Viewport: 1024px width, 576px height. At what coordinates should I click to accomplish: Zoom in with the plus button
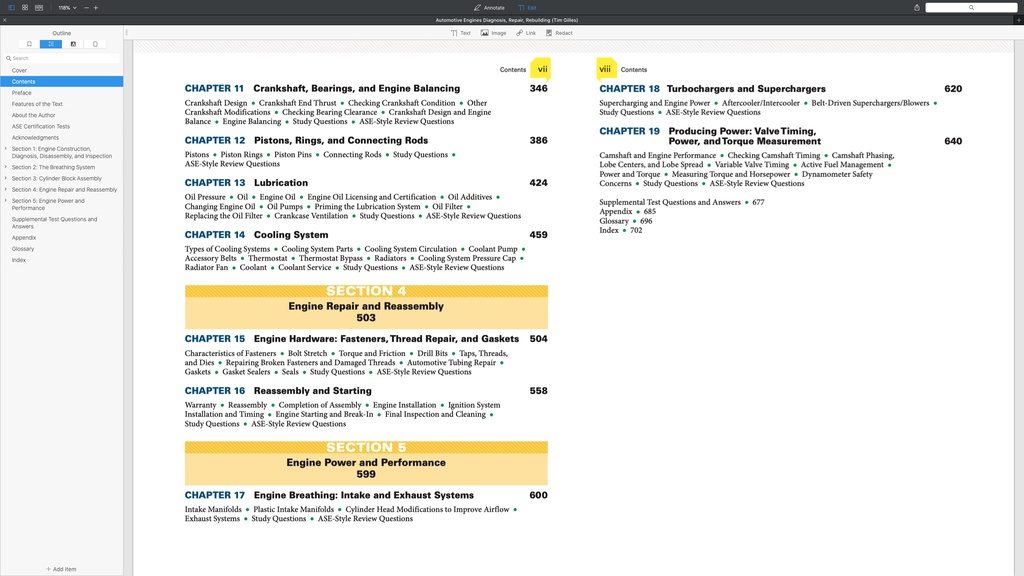click(96, 7)
